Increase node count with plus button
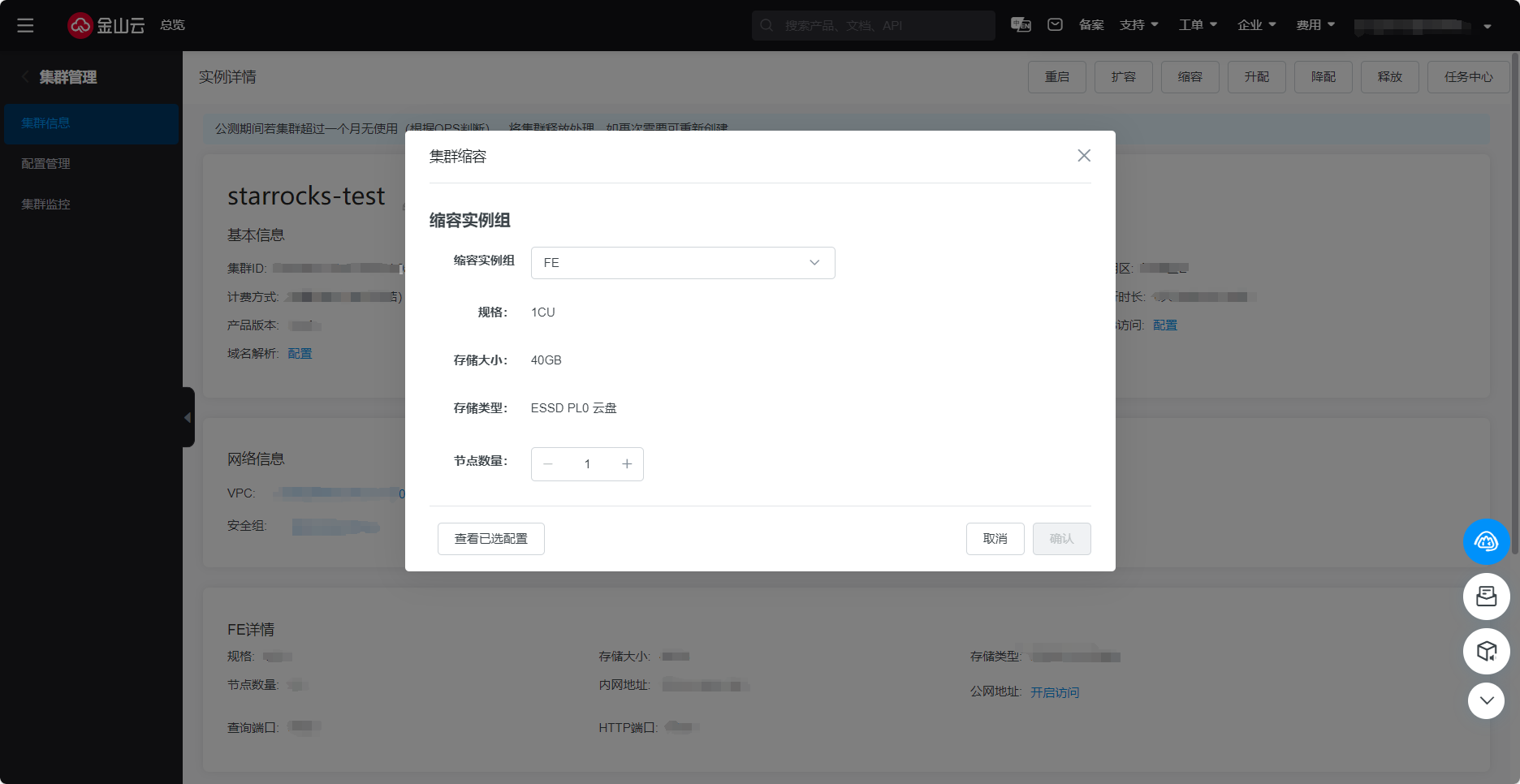1520x784 pixels. [x=626, y=464]
